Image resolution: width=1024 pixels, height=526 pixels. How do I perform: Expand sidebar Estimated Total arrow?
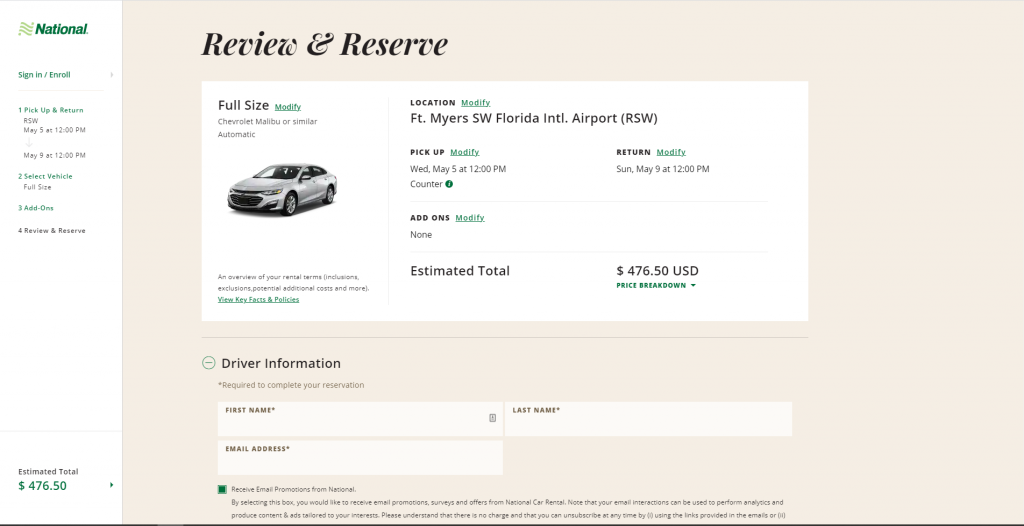(x=112, y=485)
